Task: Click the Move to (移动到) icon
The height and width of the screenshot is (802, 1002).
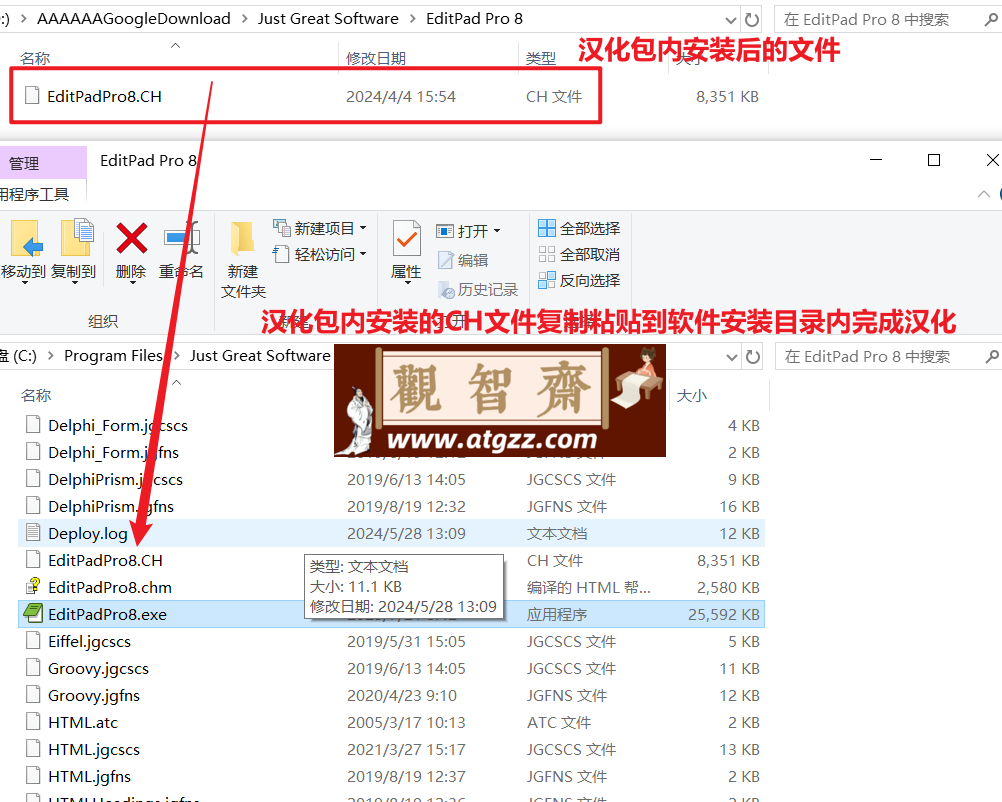Action: [x=25, y=239]
